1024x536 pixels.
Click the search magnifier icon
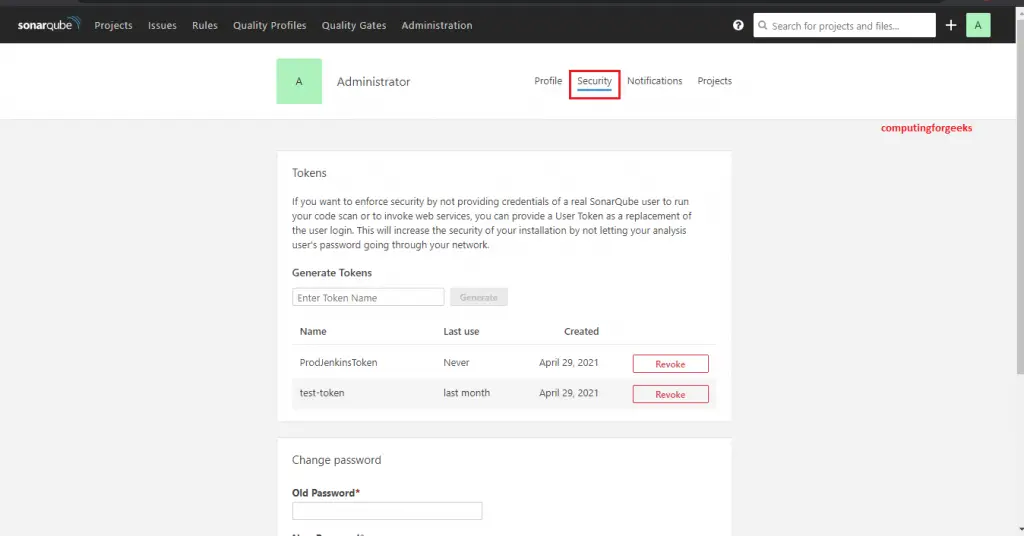pyautogui.click(x=763, y=25)
